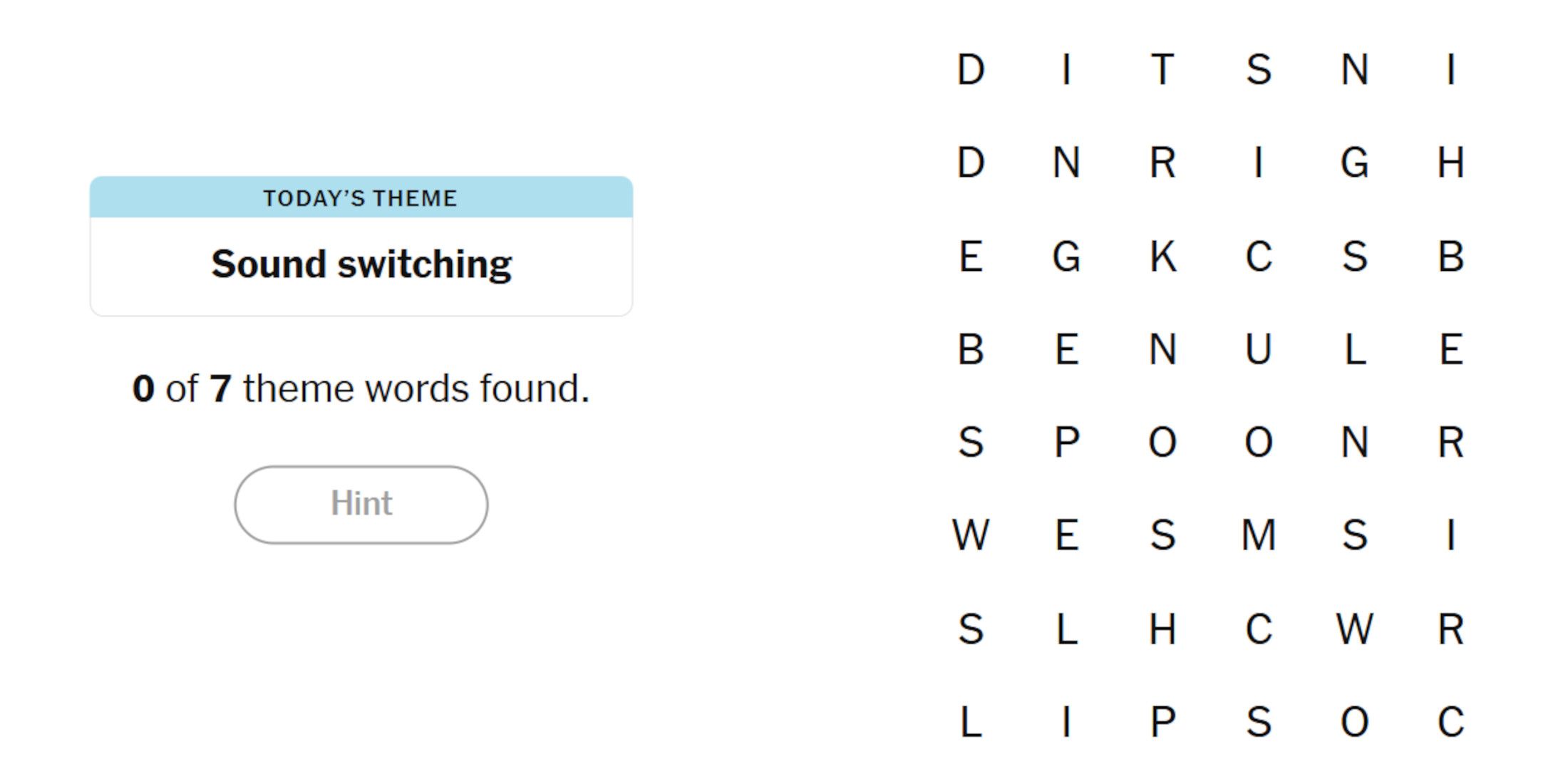
Task: Tap the H between L and C
Action: pos(1162,629)
